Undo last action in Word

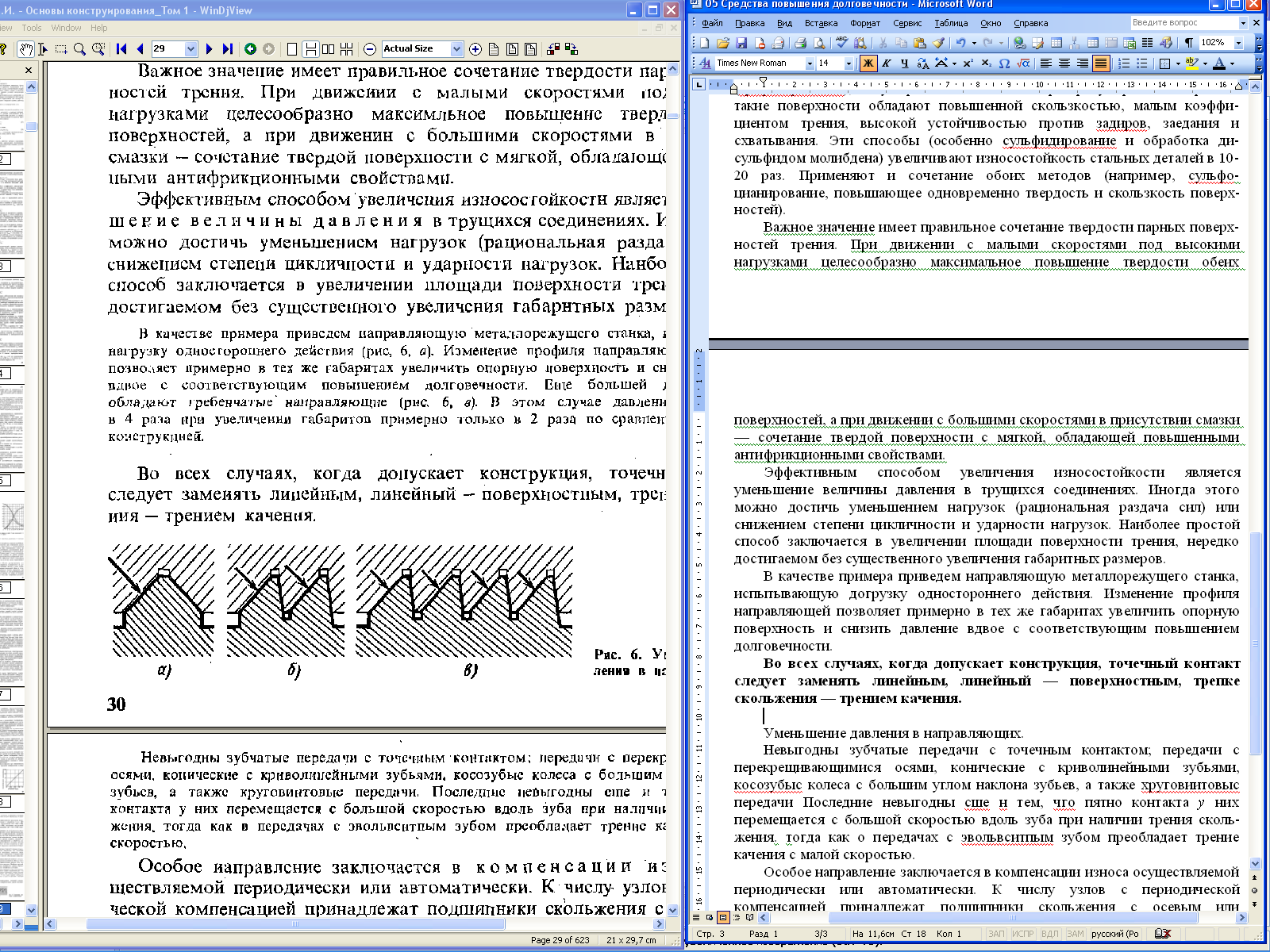coord(960,43)
